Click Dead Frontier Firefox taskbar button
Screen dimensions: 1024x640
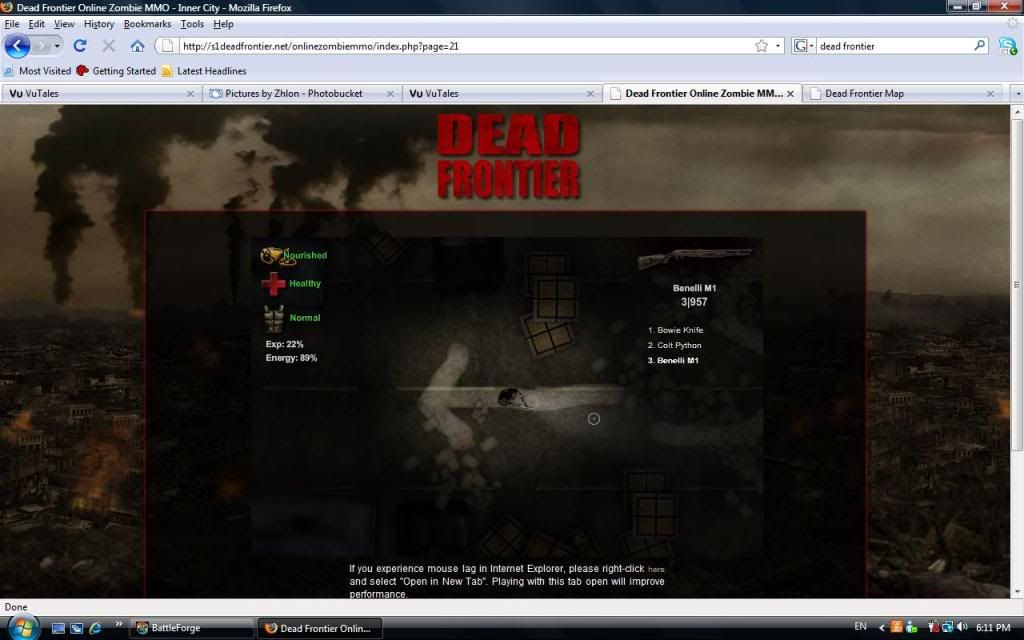pyautogui.click(x=319, y=628)
